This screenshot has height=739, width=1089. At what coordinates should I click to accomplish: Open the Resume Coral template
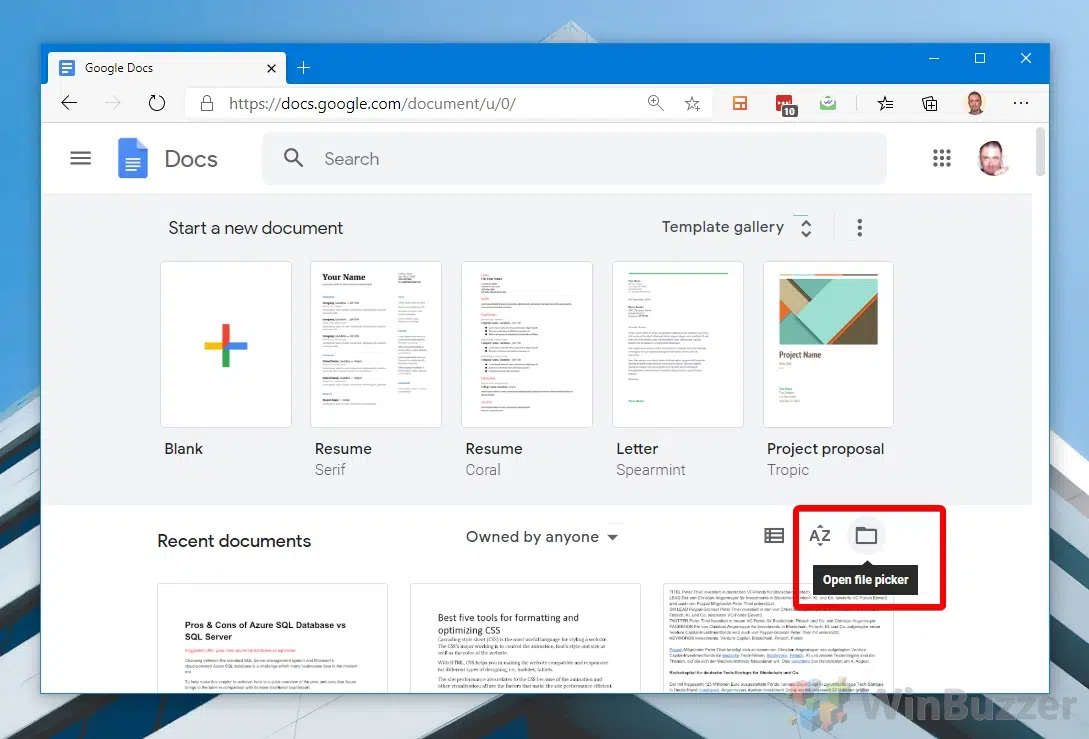click(526, 344)
